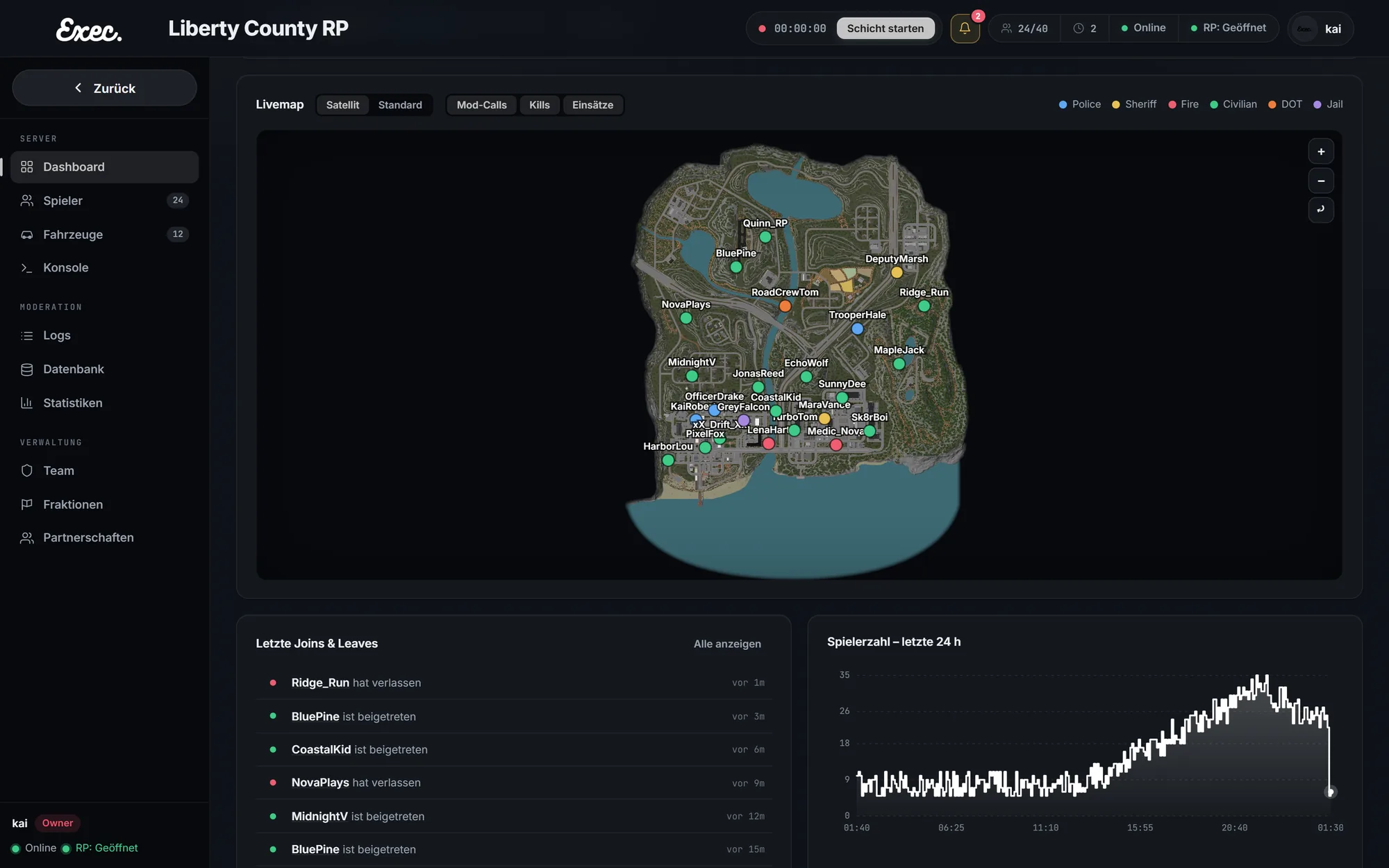Click the queue clock indicator showing 2
The image size is (1389, 868).
click(x=1085, y=28)
